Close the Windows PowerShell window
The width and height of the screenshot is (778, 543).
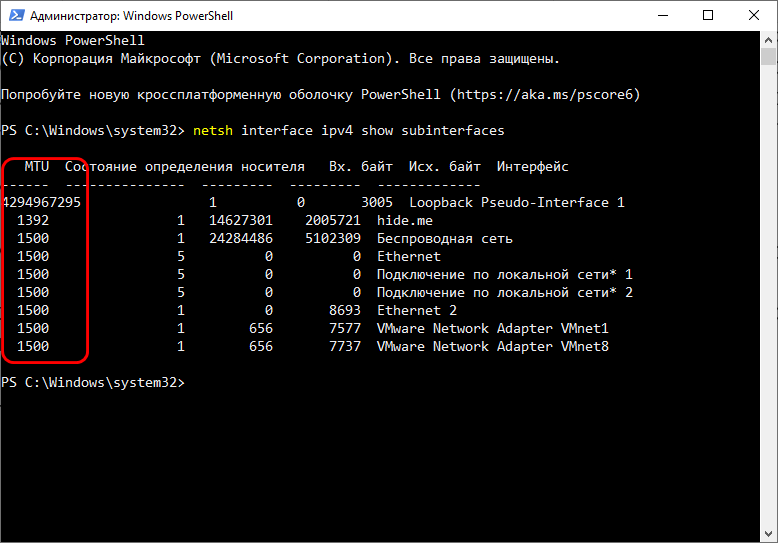click(753, 16)
